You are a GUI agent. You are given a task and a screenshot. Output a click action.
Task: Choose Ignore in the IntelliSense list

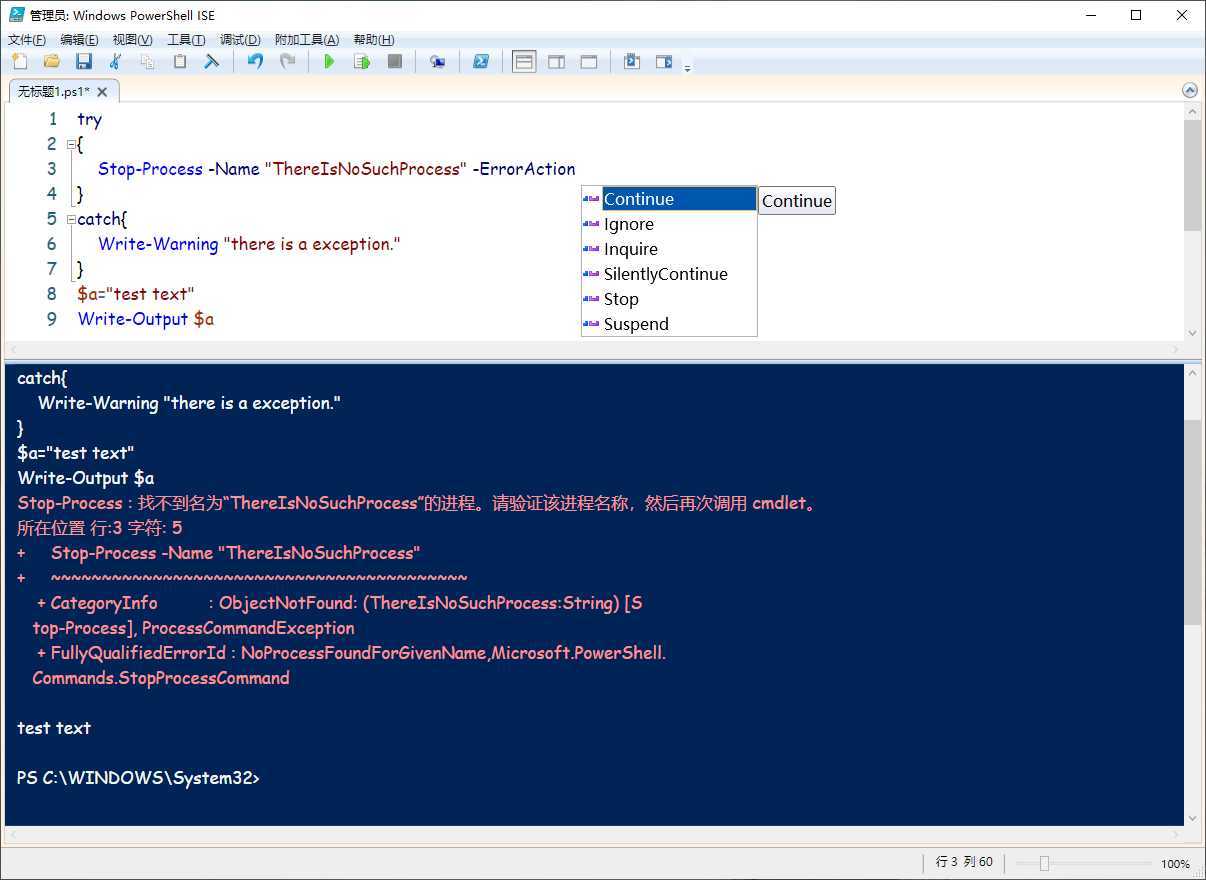point(669,224)
